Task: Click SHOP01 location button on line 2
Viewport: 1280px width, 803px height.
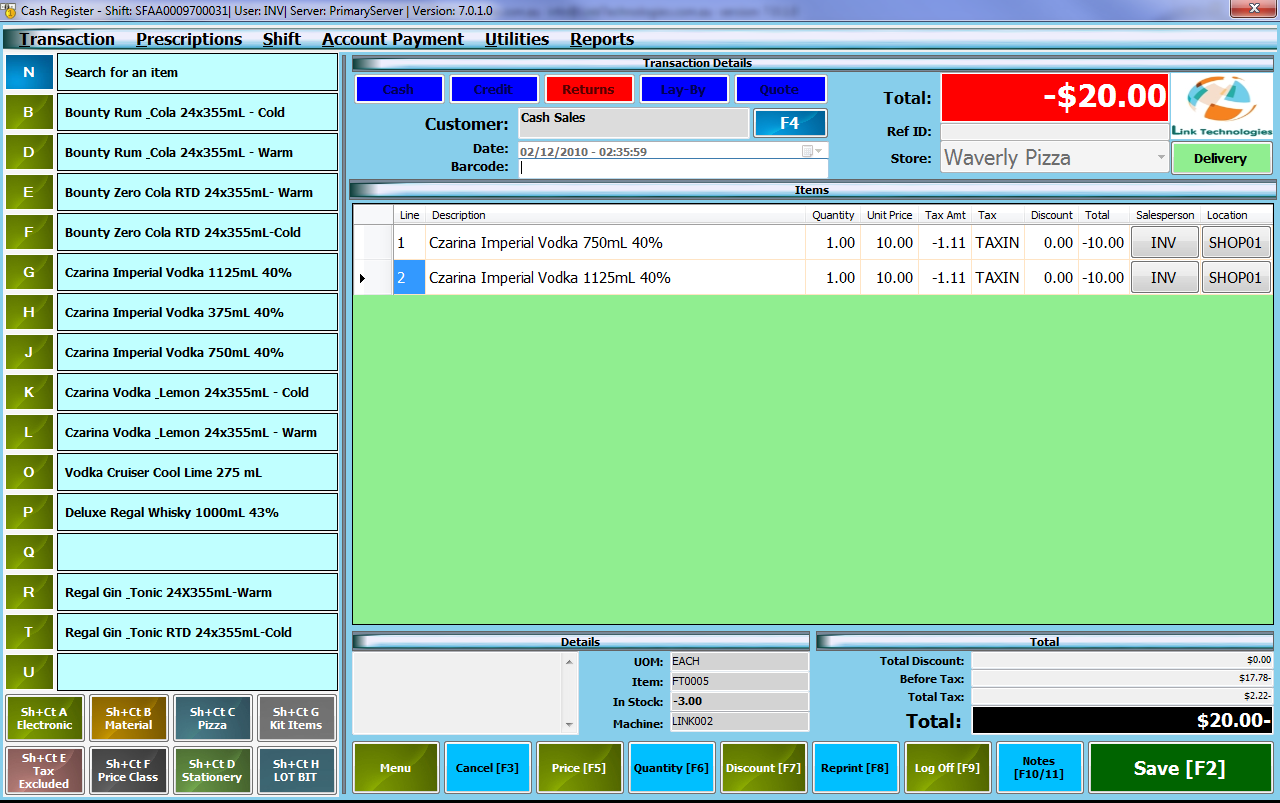Action: pyautogui.click(x=1236, y=278)
